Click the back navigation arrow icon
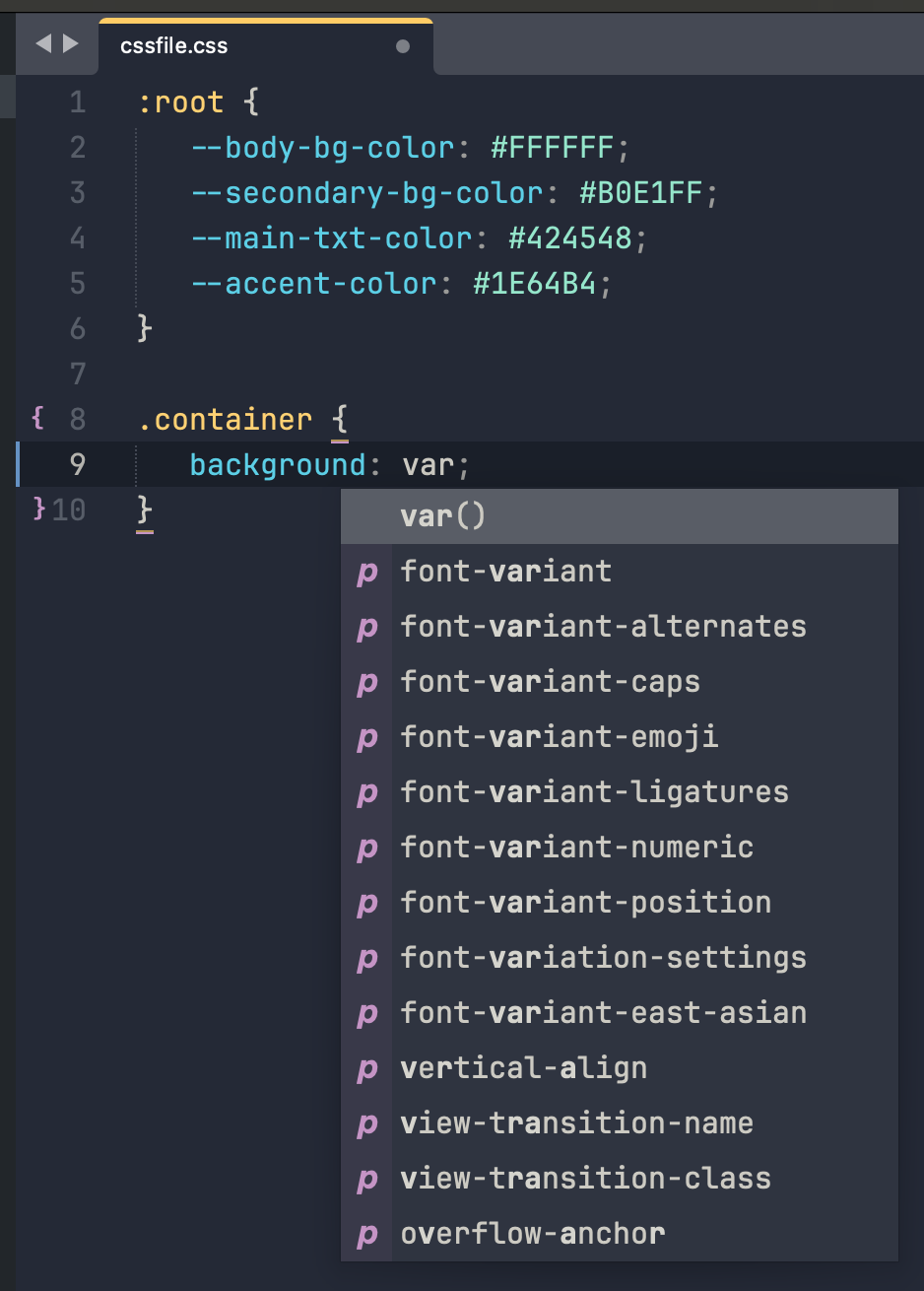 point(42,43)
